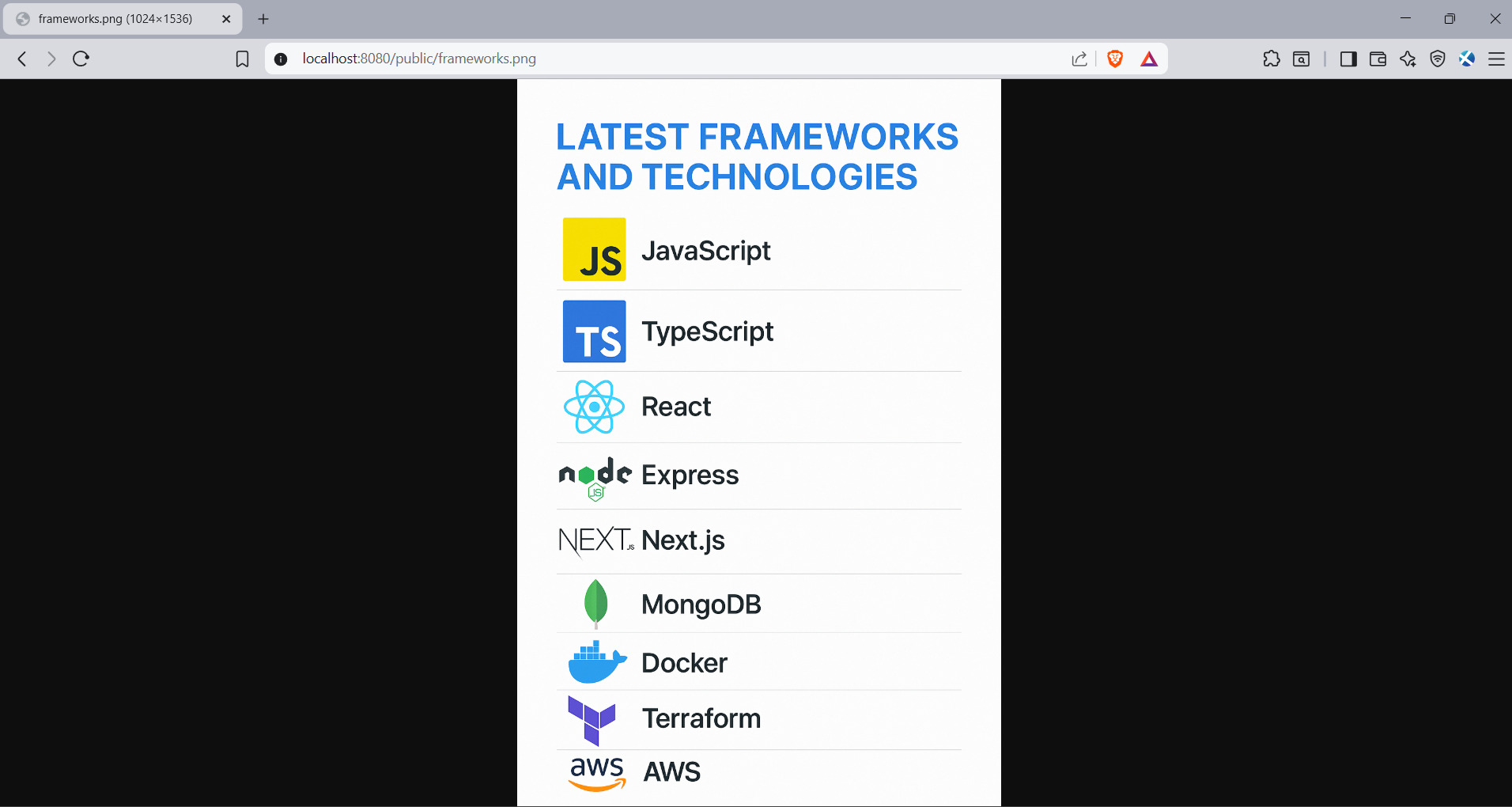Click the "TypeScript" label
1512x807 pixels.
tap(708, 332)
